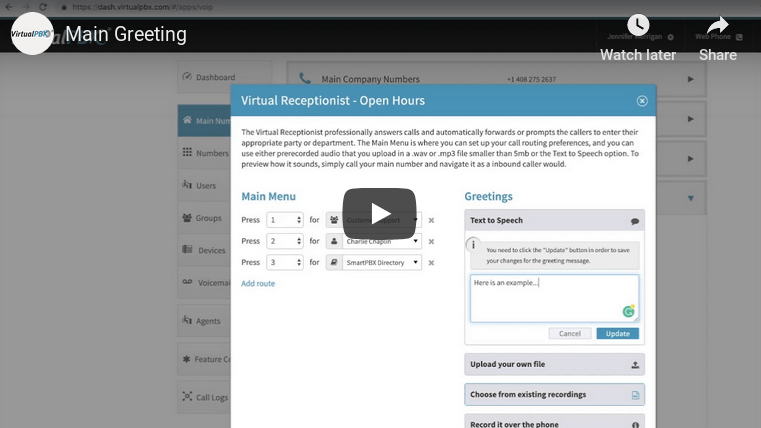Click Add route link

[258, 283]
